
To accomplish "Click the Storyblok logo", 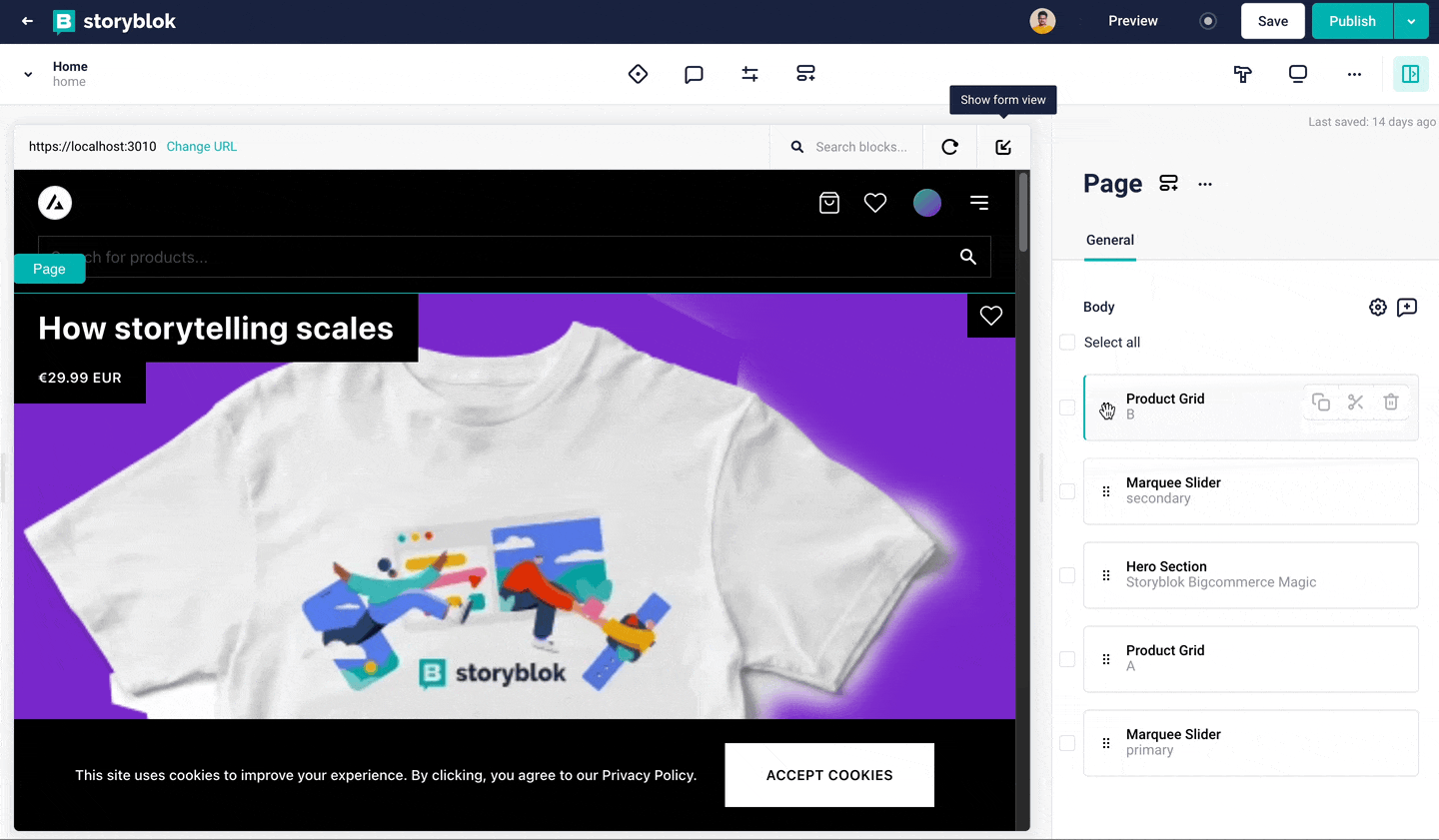I will pos(114,21).
